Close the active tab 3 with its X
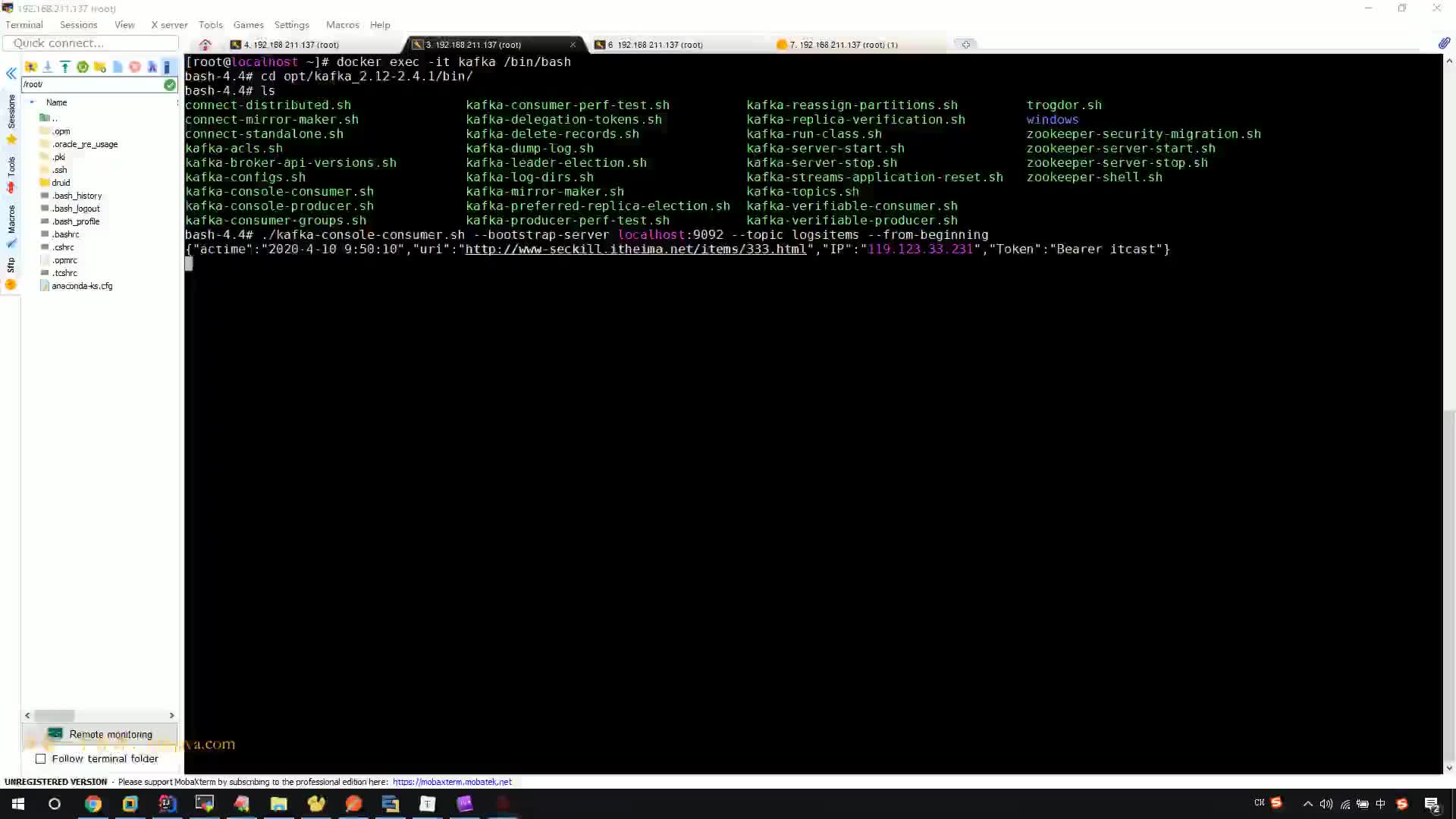The width and height of the screenshot is (1456, 819). 573,45
